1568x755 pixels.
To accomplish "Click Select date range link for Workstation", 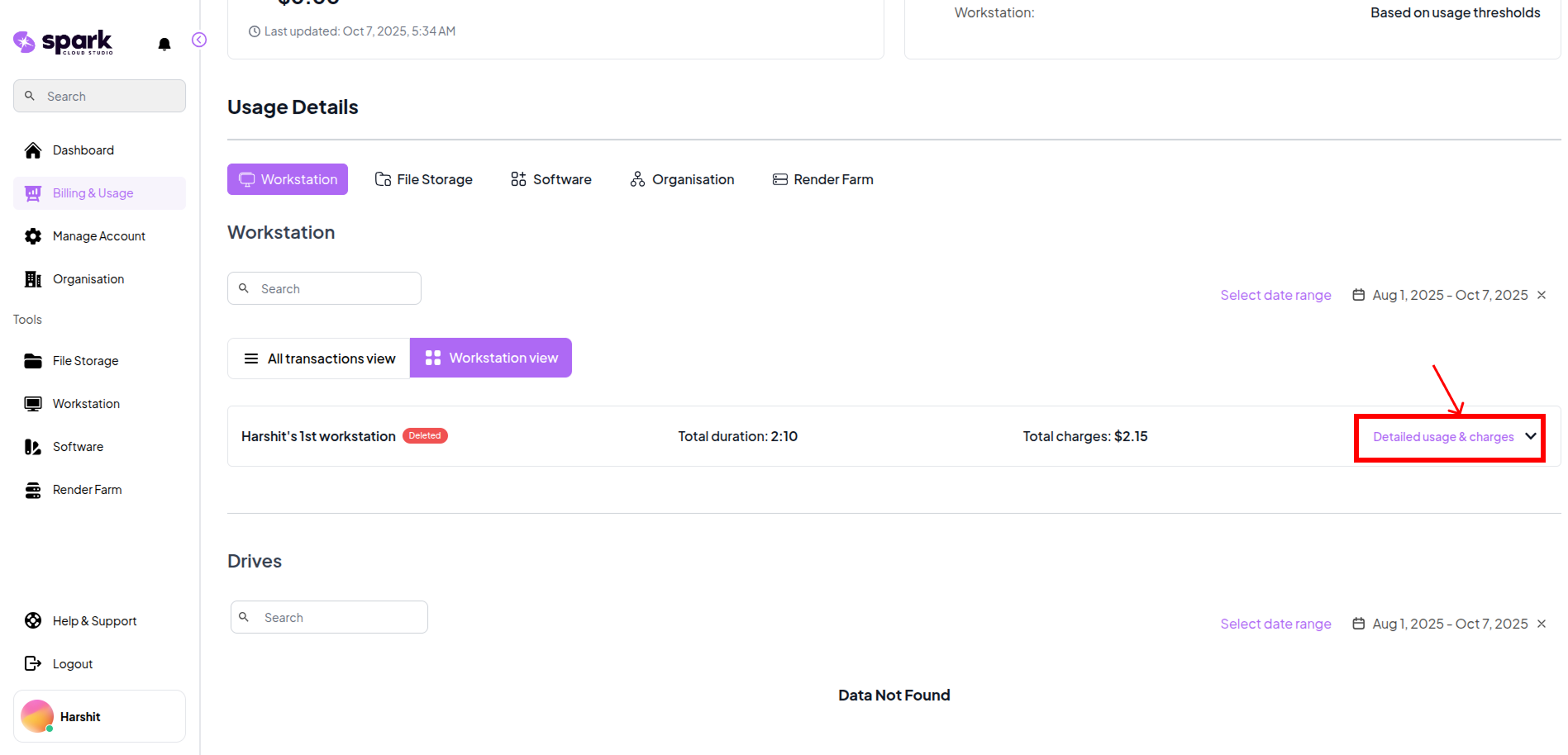I will tap(1275, 295).
